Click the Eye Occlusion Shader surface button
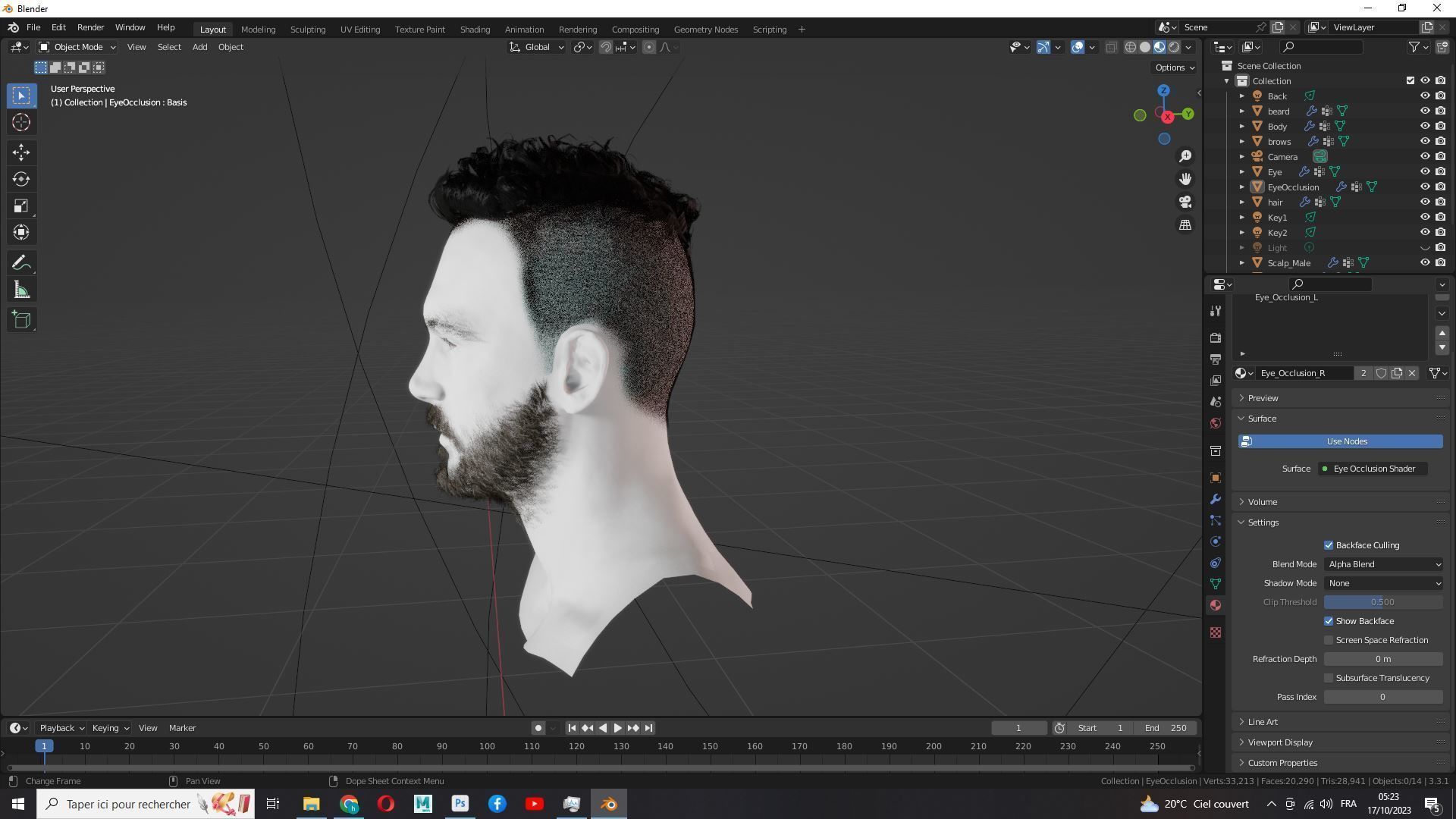The height and width of the screenshot is (819, 1456). 1373,469
